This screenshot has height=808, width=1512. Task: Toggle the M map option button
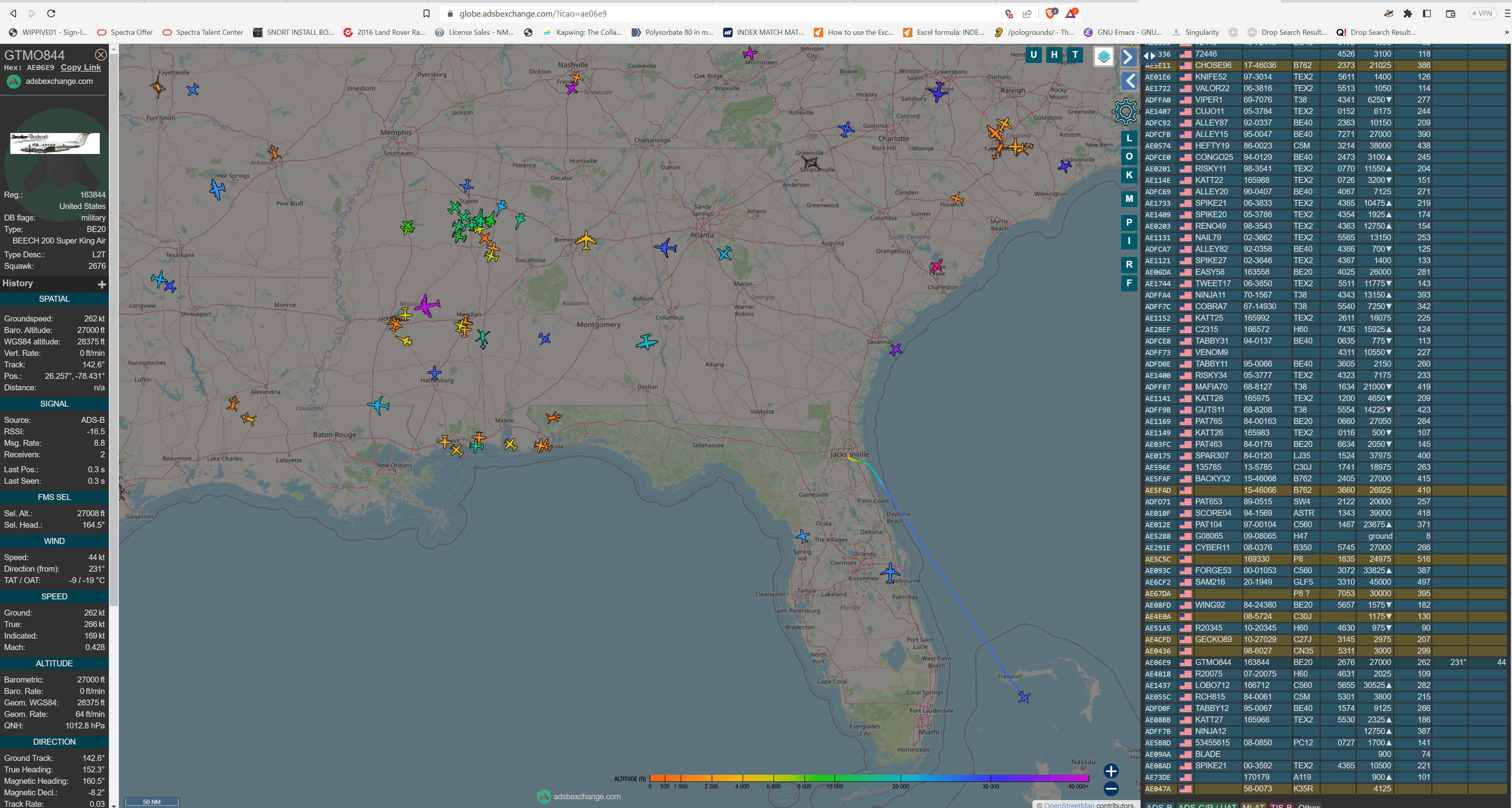[x=1129, y=199]
